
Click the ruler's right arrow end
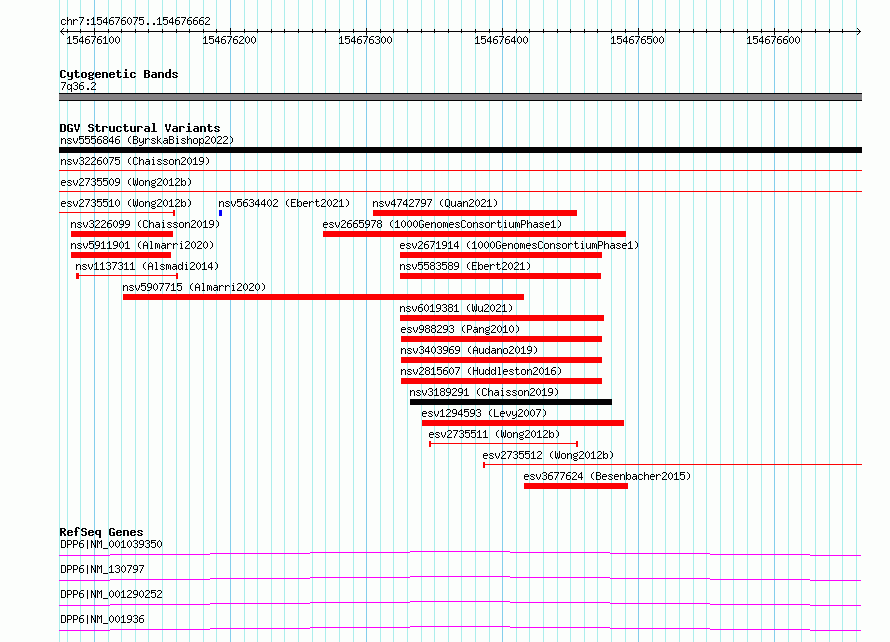tap(859, 31)
